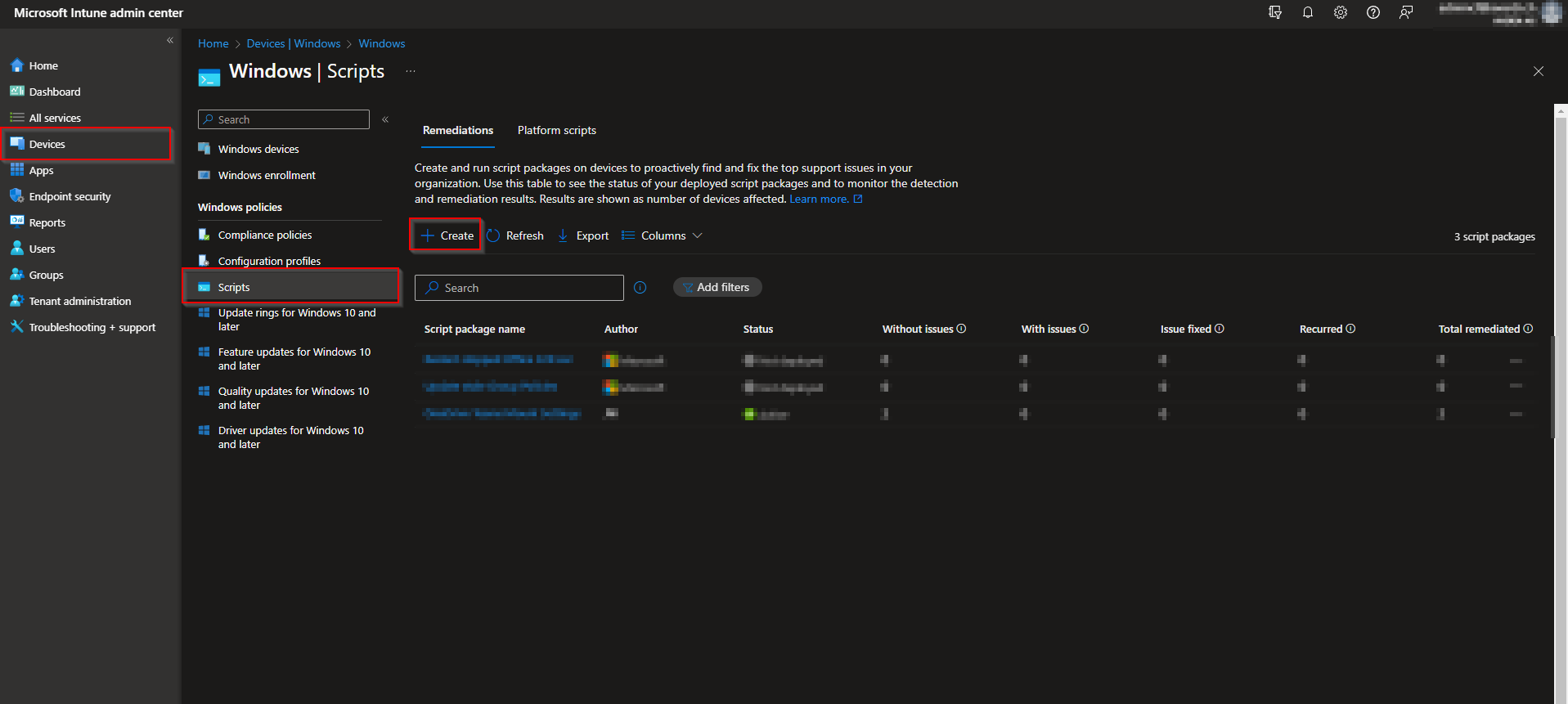Click the Windows breadcrumb link
Screen dimensions: 1568x704
pos(382,43)
